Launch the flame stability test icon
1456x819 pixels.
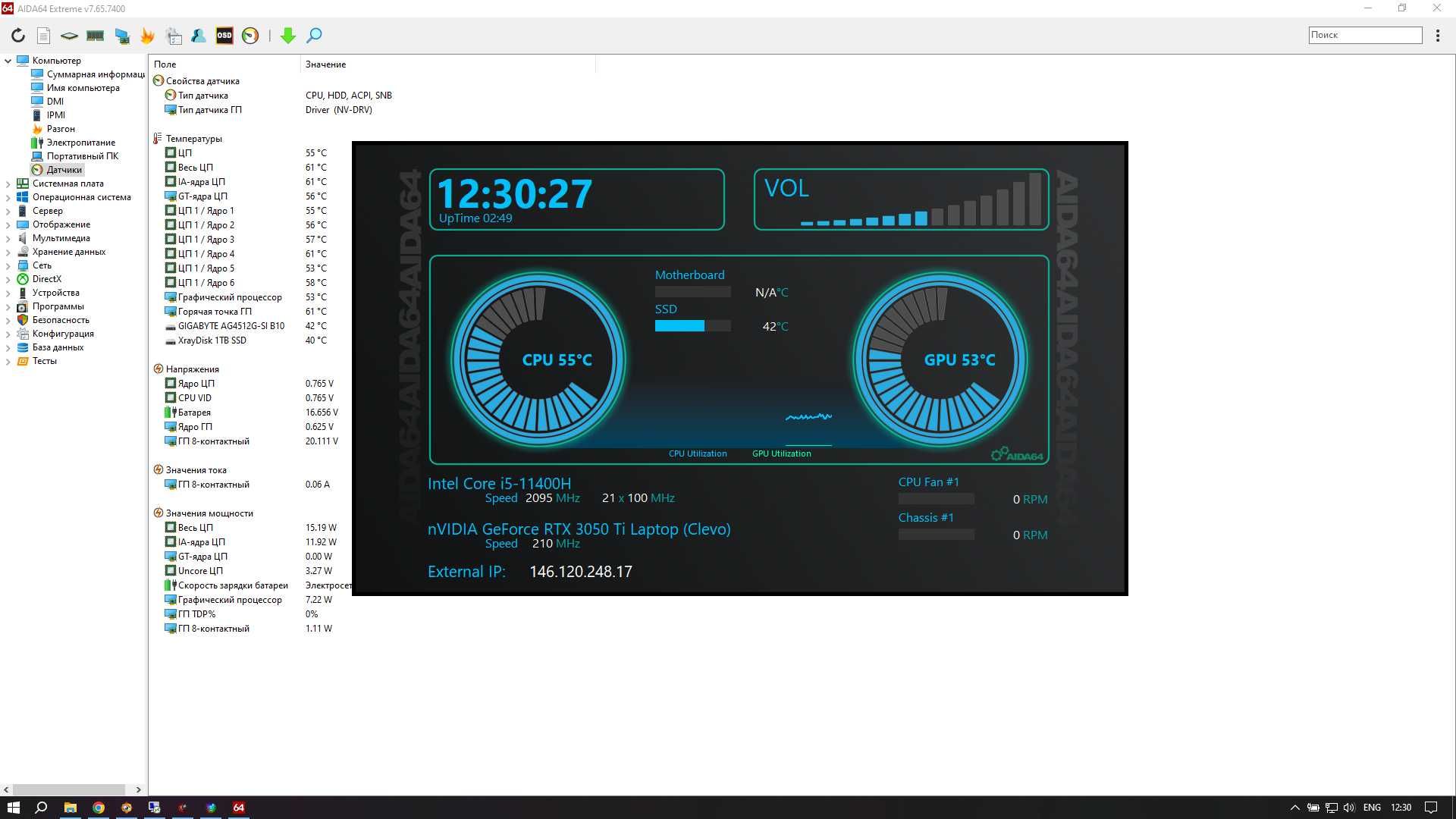[147, 35]
